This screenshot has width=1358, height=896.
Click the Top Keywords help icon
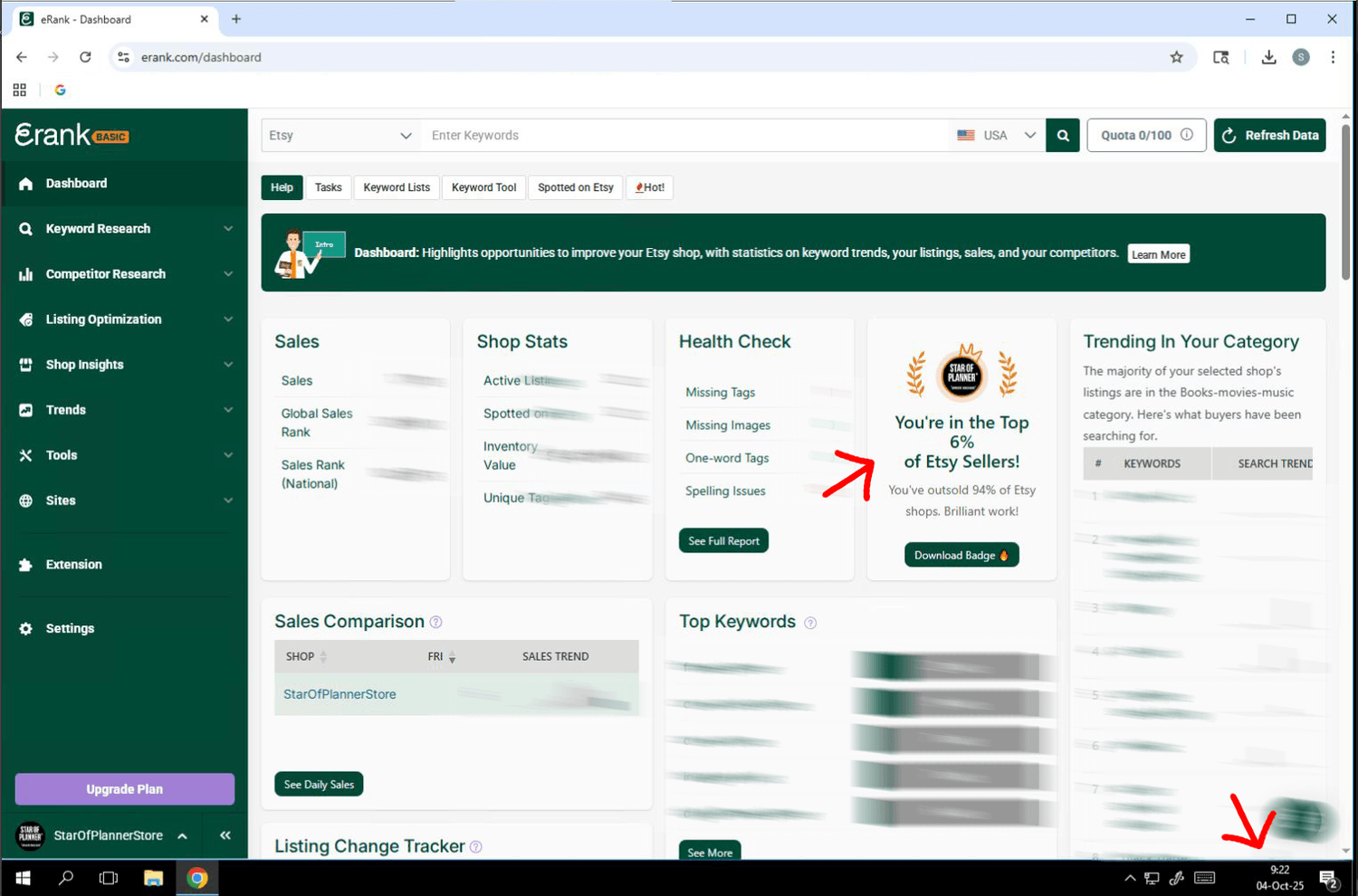click(810, 623)
